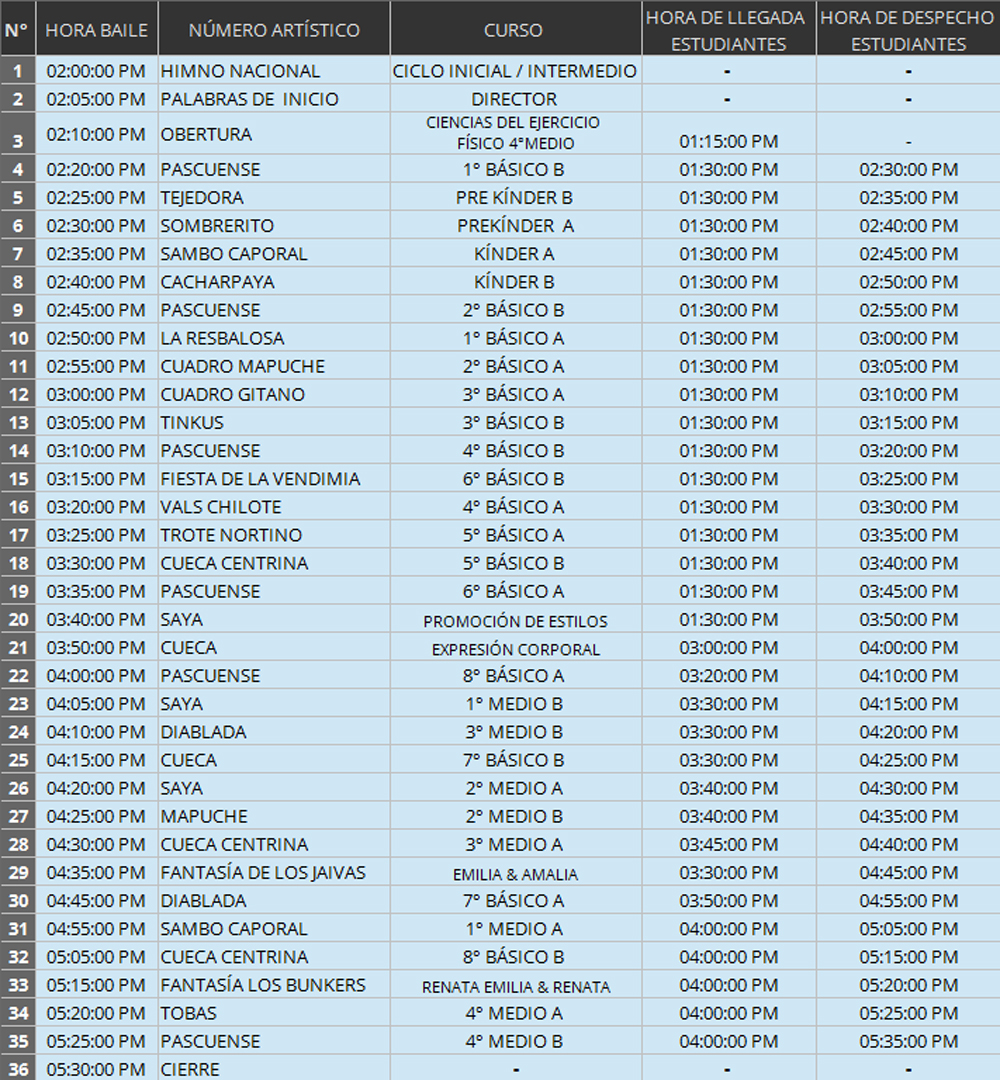The width and height of the screenshot is (1000, 1080).
Task: Select the 'PREKÍNDER A' cell
Action: click(516, 225)
